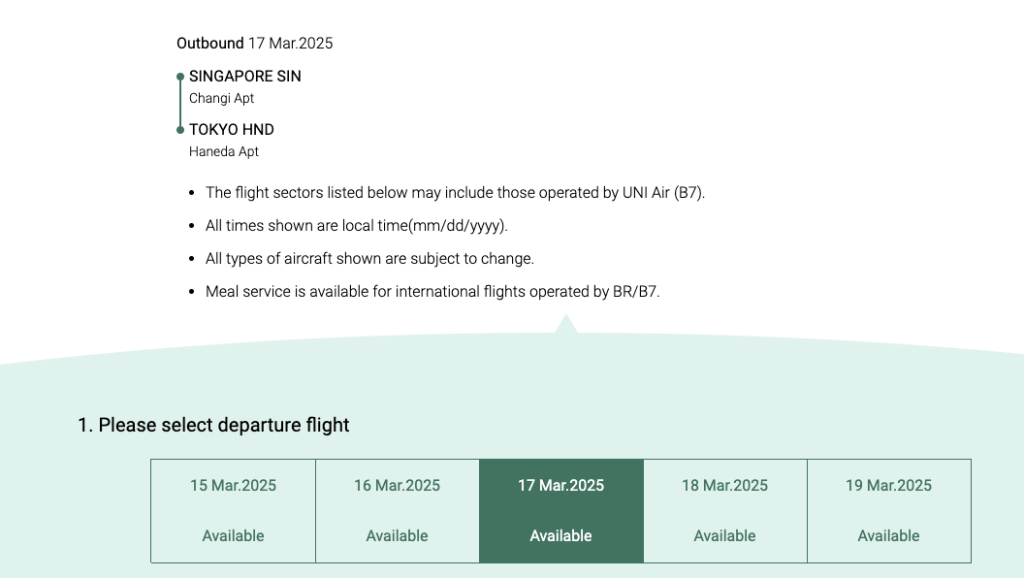1024x578 pixels.
Task: Click the Haneda Apt airport name
Action: tap(224, 152)
